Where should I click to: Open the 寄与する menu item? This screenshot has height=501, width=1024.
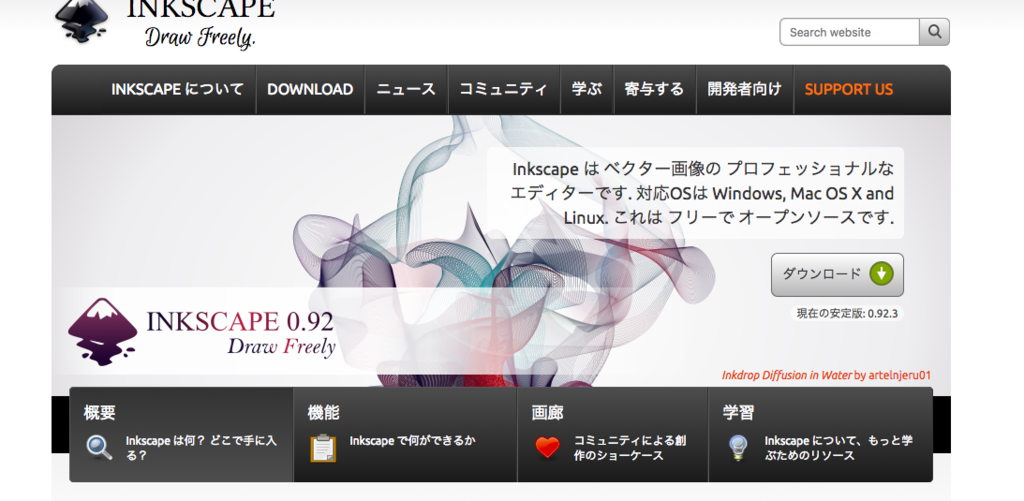tap(654, 89)
